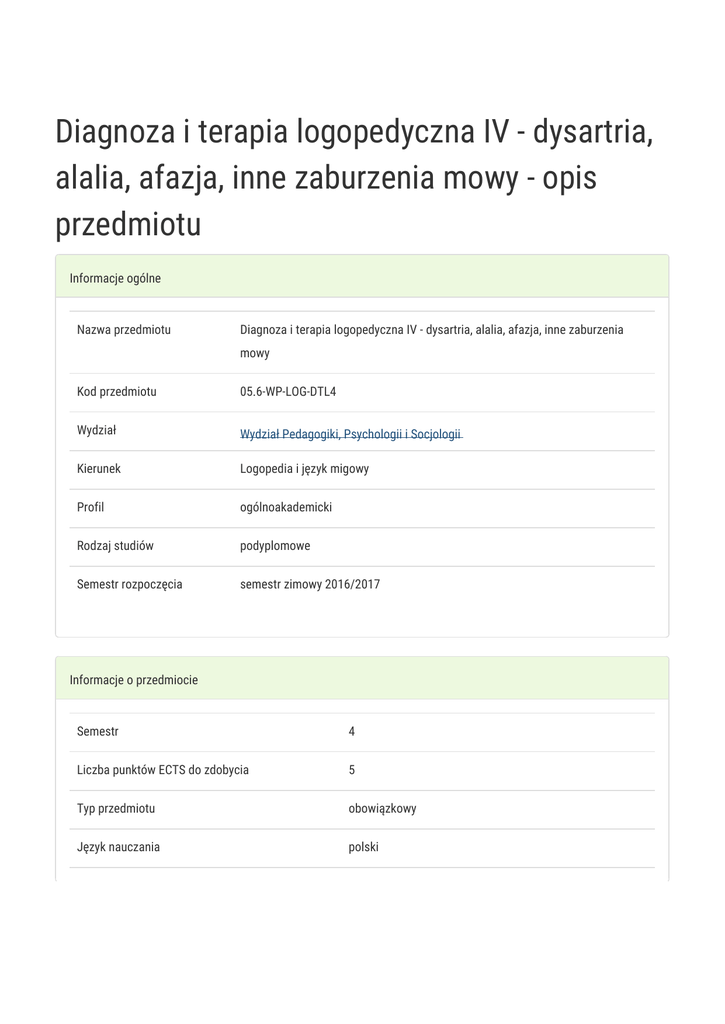Click the Semestr rozpoczęcia label
The height and width of the screenshot is (1024, 725).
click(x=130, y=584)
